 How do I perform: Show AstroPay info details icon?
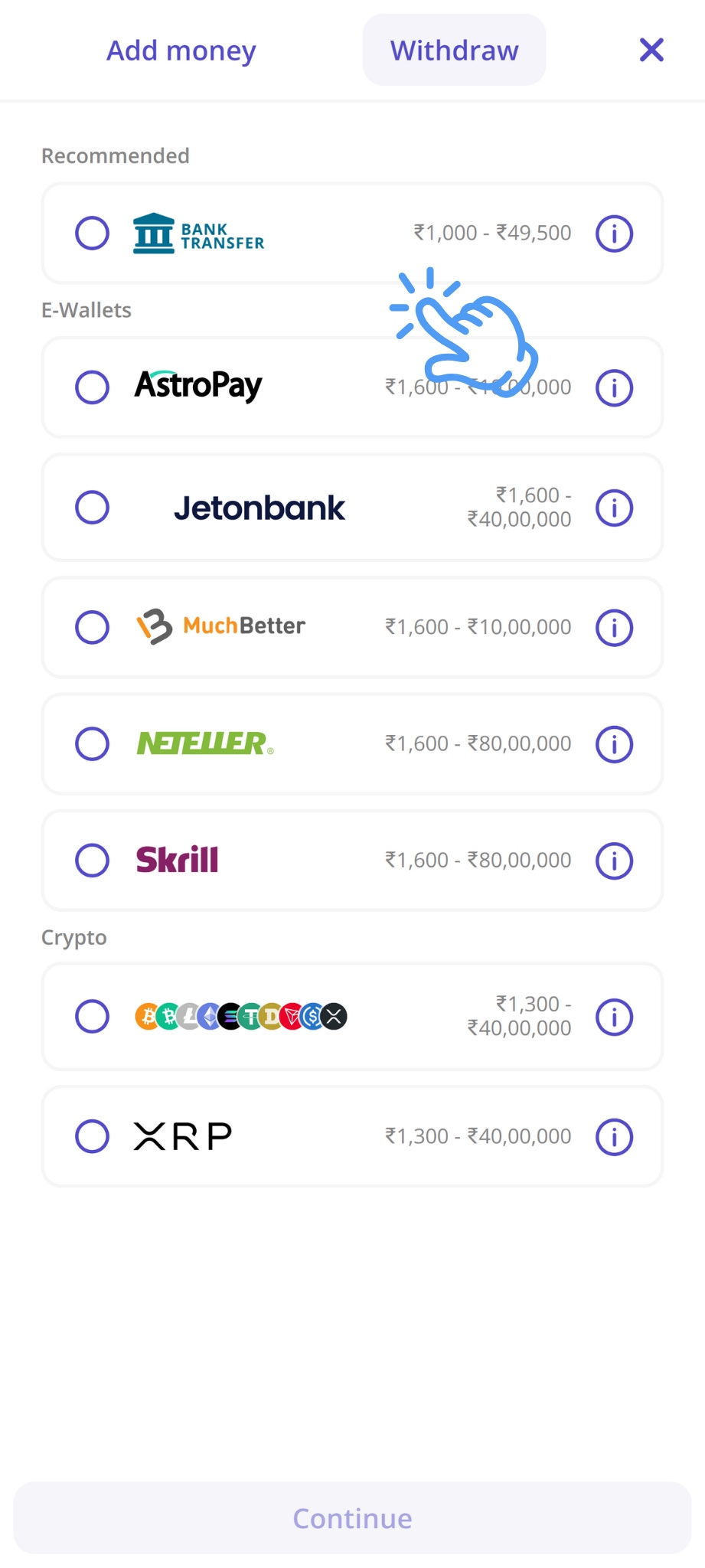tap(614, 387)
